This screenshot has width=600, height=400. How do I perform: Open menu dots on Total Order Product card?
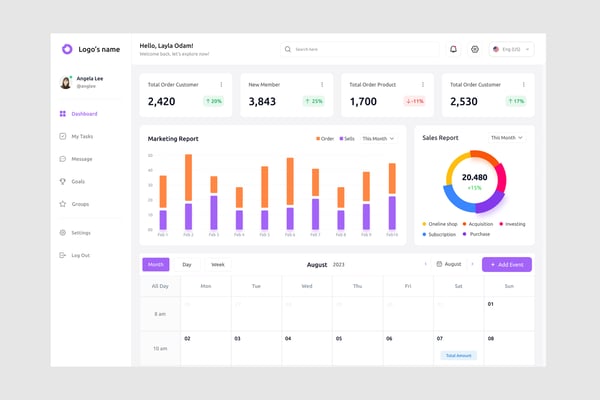[423, 85]
